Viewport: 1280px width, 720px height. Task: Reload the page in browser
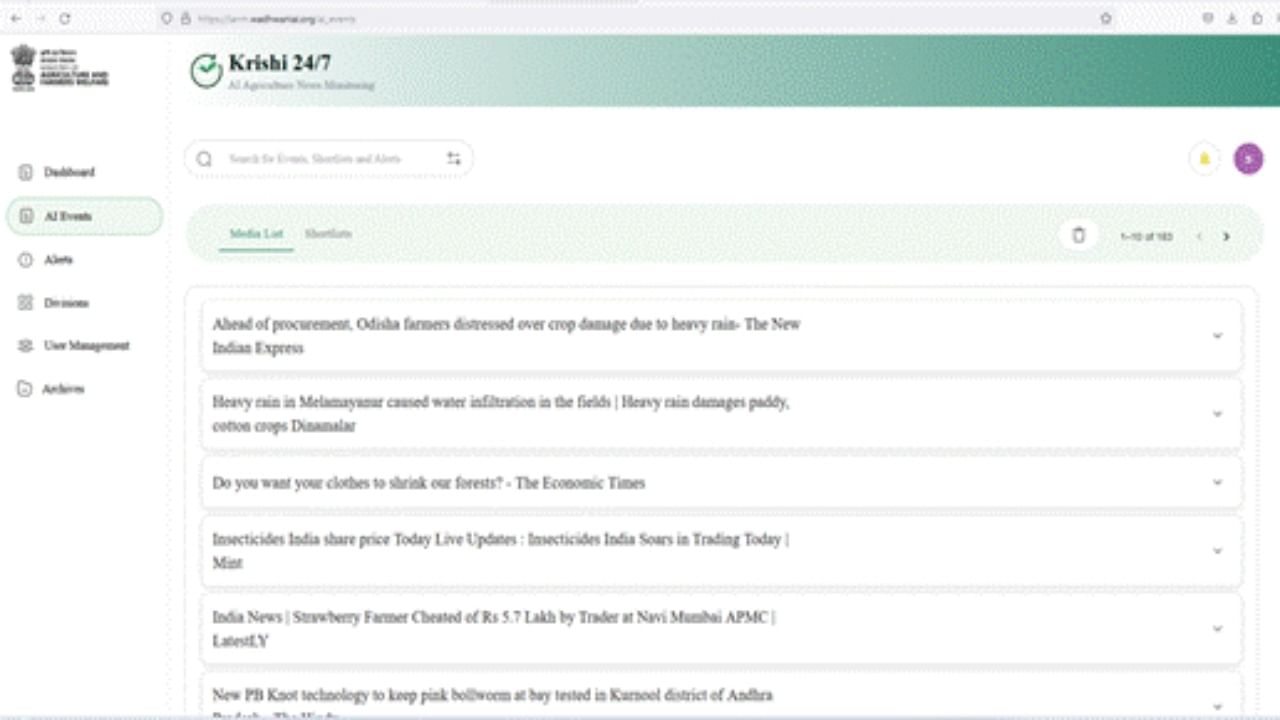(x=65, y=18)
